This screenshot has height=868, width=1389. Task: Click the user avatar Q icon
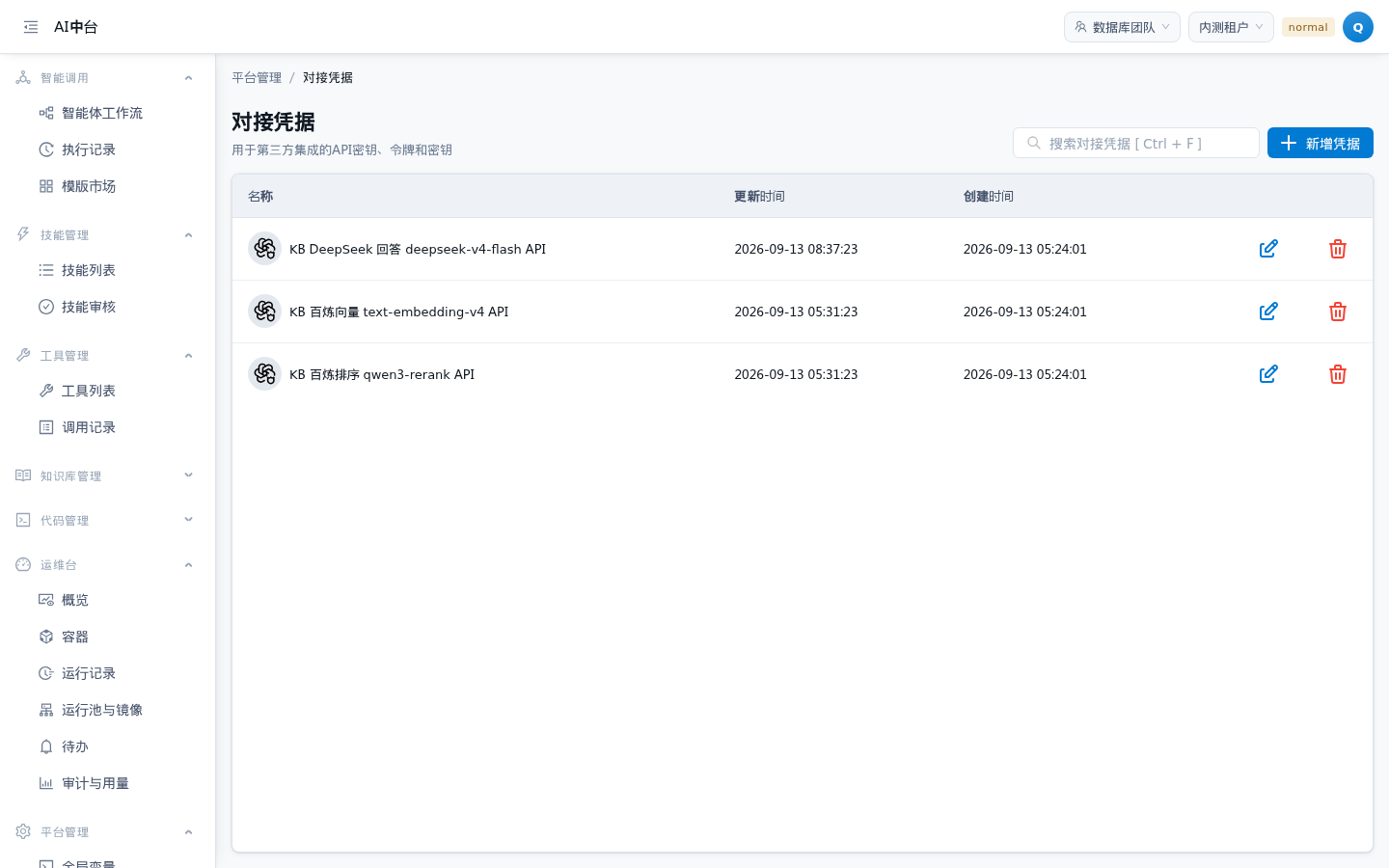pos(1358,27)
